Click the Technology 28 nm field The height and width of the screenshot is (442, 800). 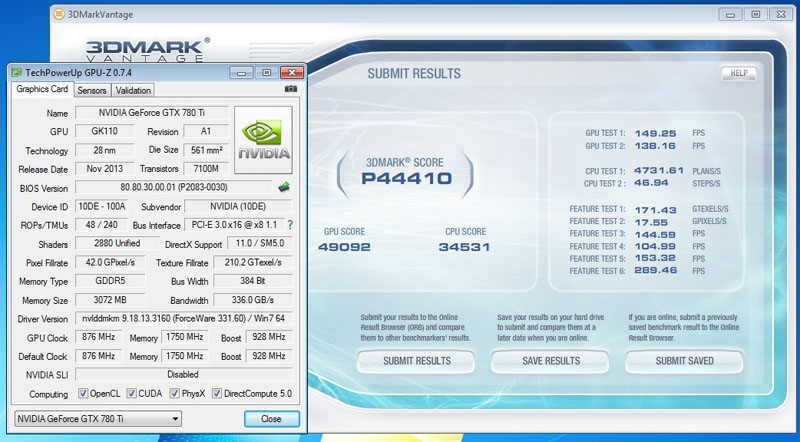105,150
